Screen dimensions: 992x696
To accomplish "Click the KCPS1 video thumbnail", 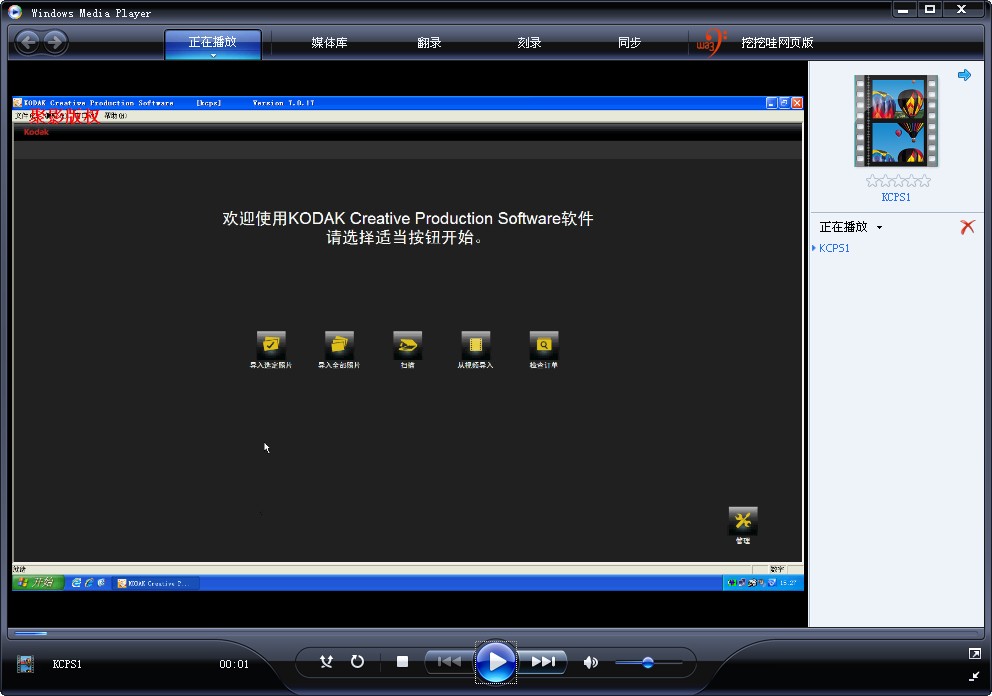I will pos(896,121).
